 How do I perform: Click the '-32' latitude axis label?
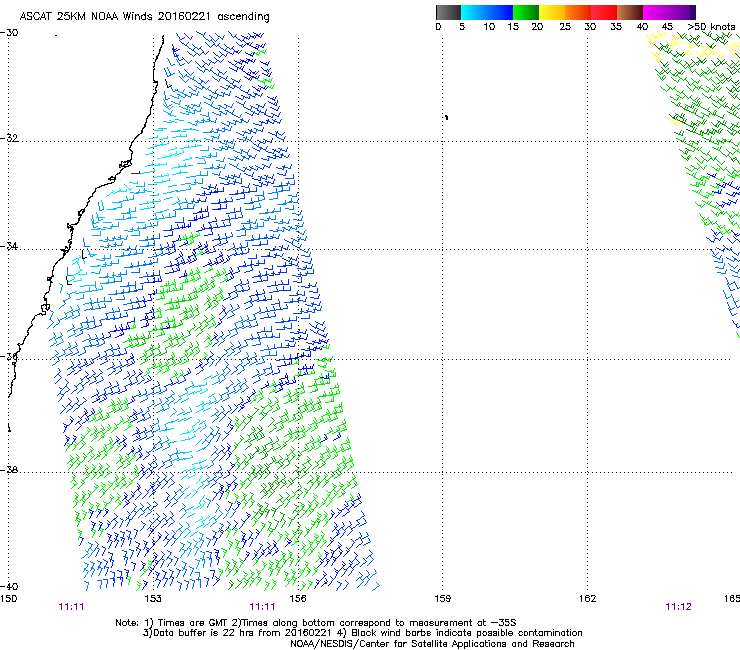click(x=9, y=138)
